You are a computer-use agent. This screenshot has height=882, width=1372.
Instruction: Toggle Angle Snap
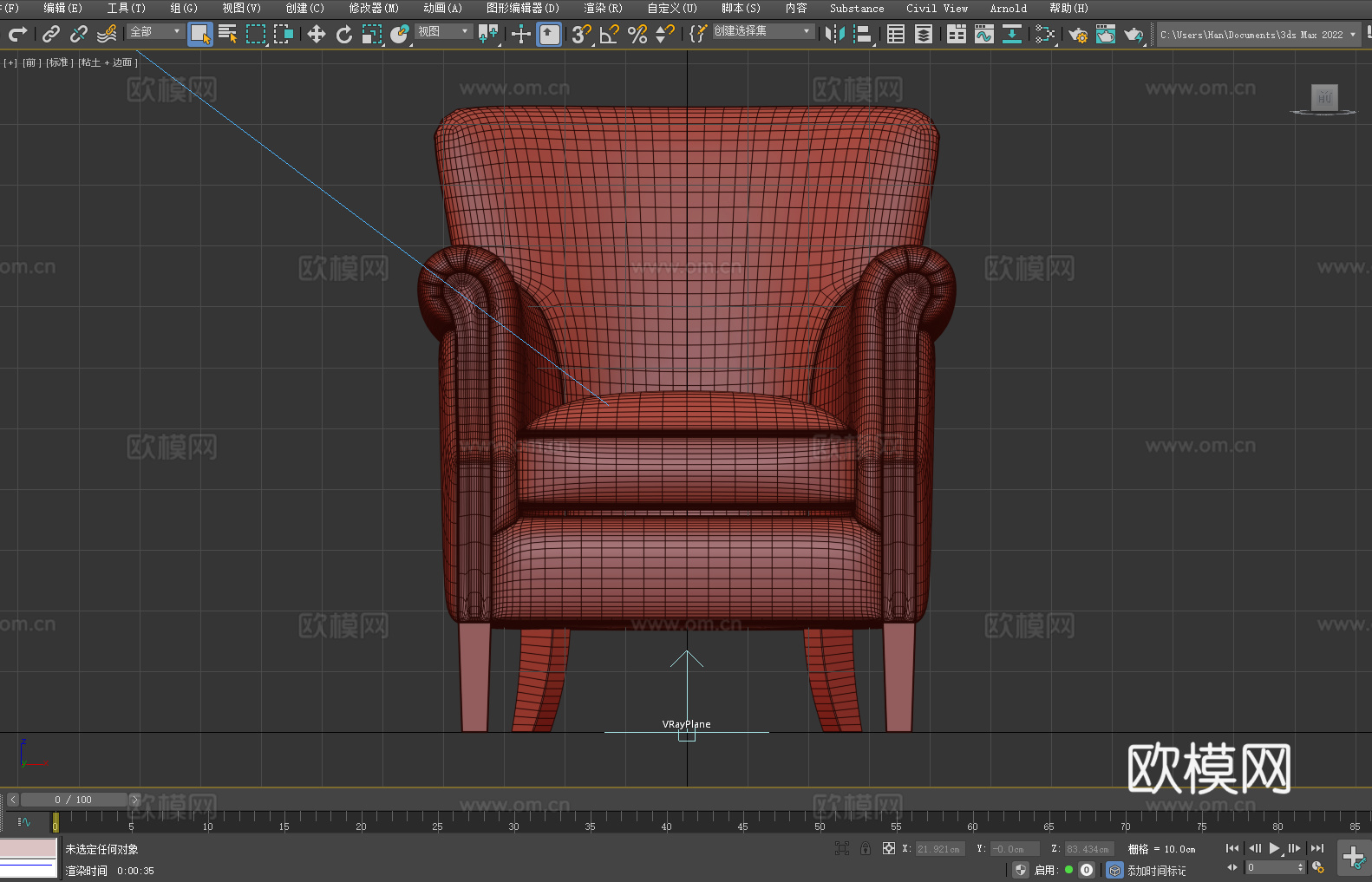click(610, 34)
